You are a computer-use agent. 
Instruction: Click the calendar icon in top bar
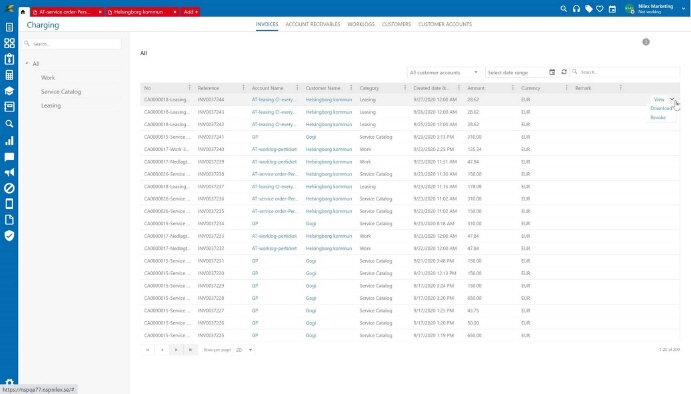click(x=612, y=9)
